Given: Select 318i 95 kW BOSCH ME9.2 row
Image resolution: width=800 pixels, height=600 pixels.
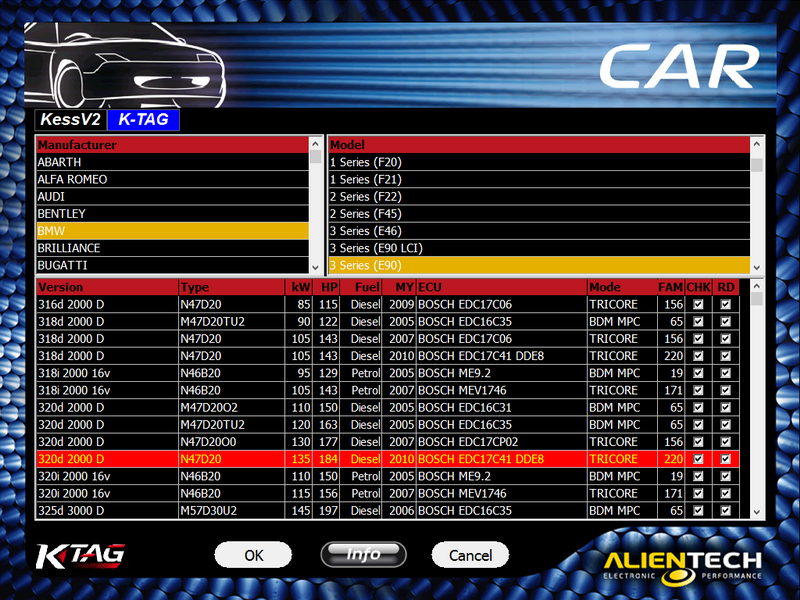Looking at the screenshot, I should point(388,373).
